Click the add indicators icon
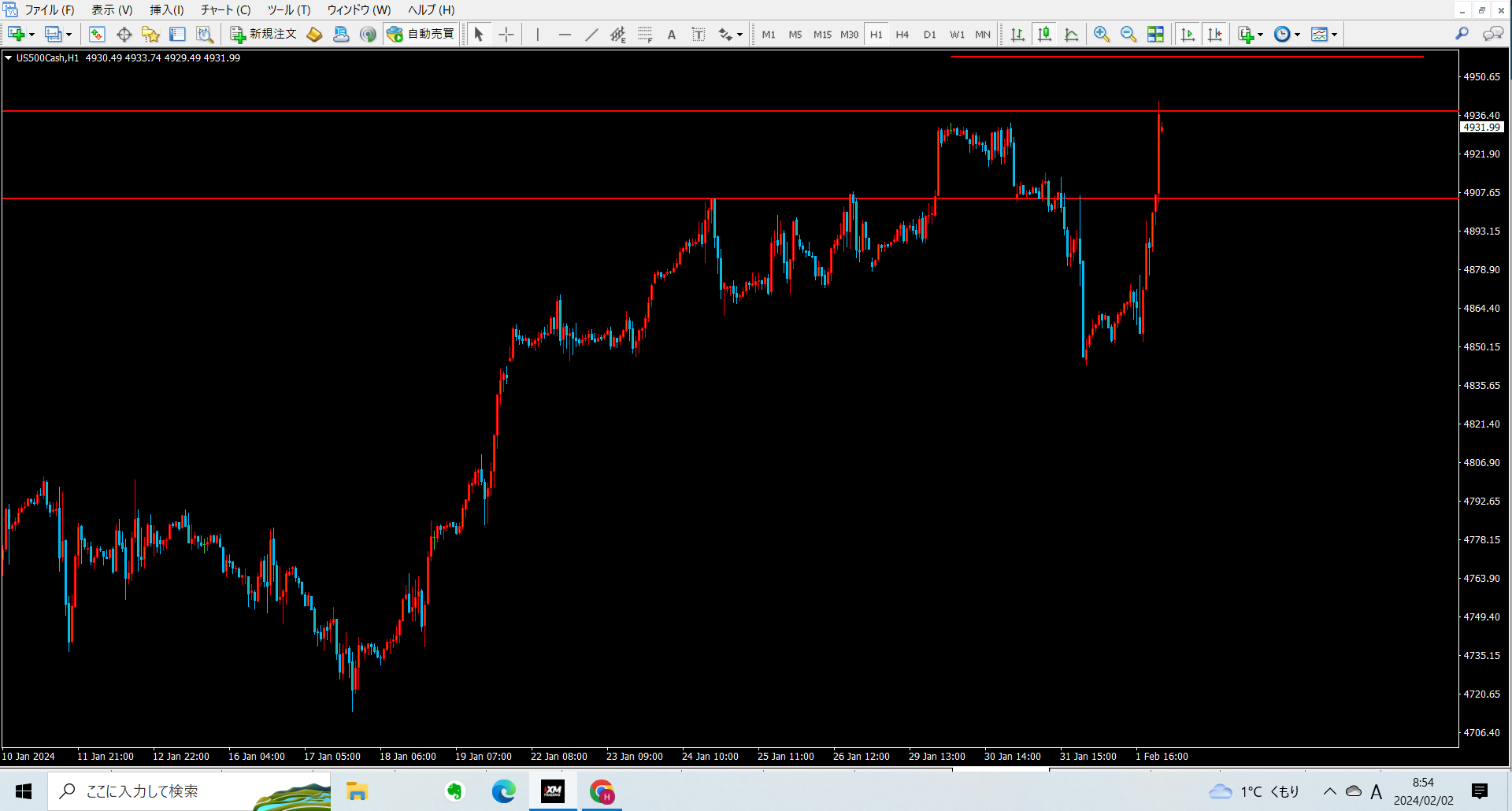Image resolution: width=1512 pixels, height=811 pixels. (x=1245, y=34)
